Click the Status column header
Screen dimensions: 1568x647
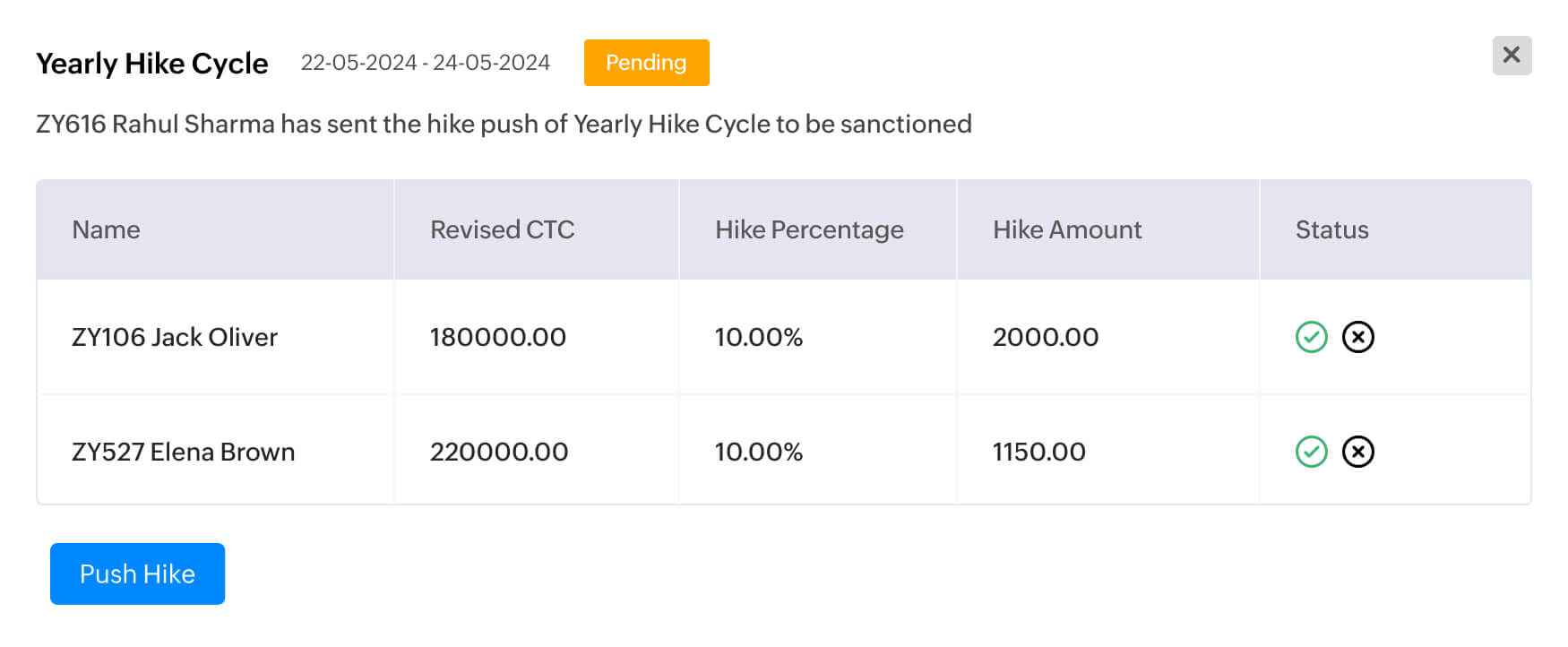point(1331,229)
